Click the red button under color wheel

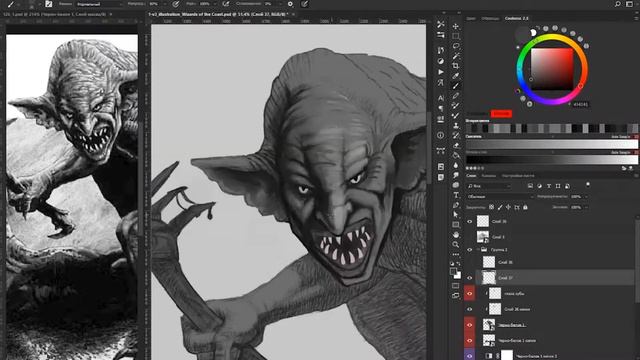coord(501,113)
